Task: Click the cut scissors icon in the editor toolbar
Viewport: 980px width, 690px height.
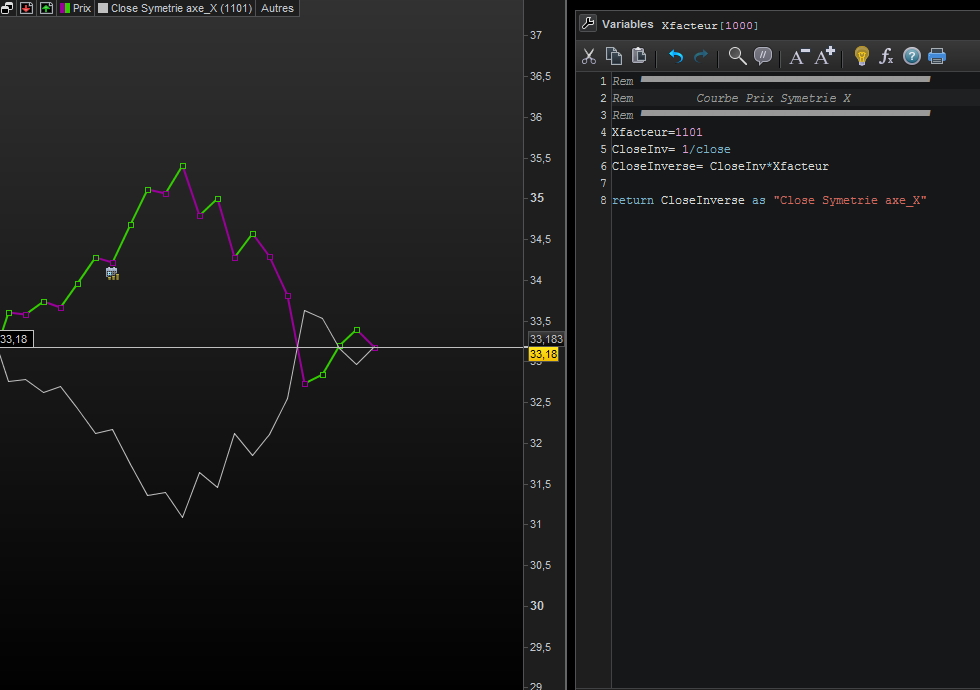Action: point(588,56)
